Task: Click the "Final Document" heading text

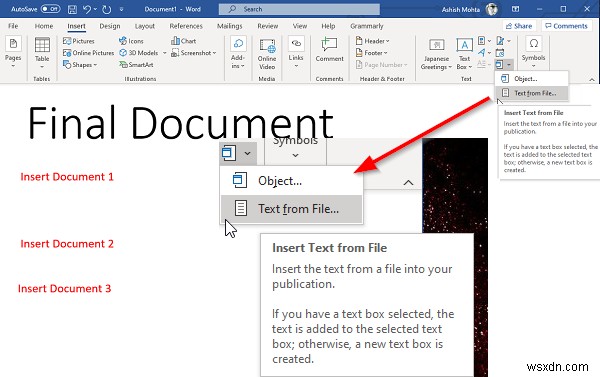Action: pos(181,123)
